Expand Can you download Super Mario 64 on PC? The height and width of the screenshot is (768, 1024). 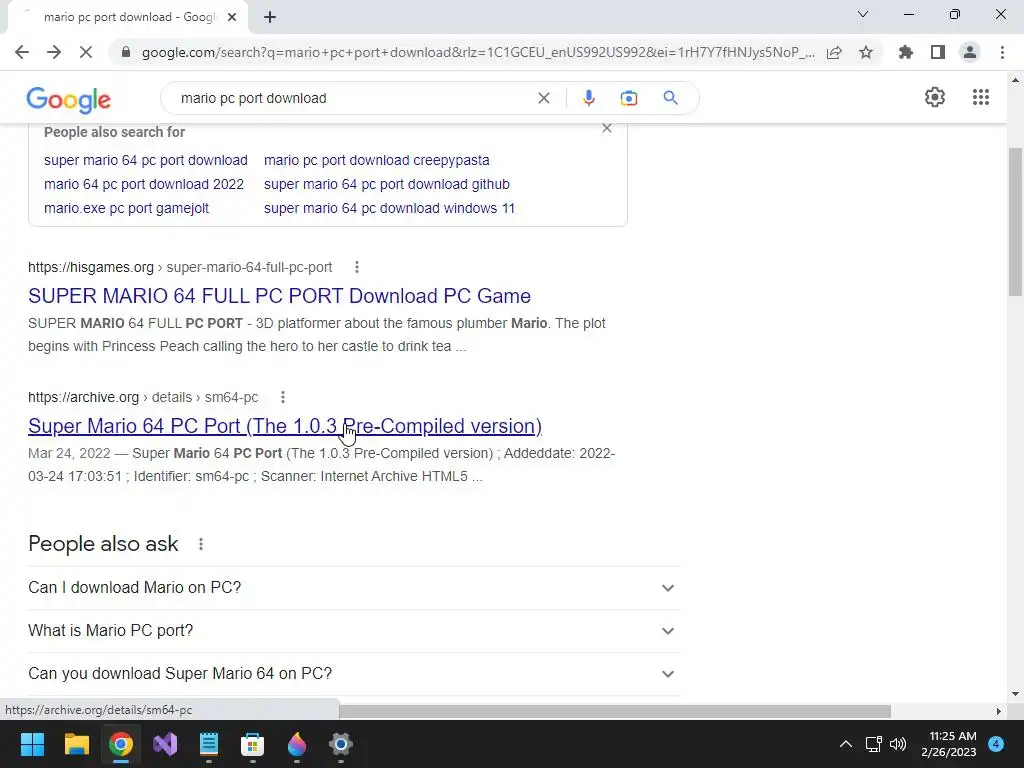[x=354, y=674]
